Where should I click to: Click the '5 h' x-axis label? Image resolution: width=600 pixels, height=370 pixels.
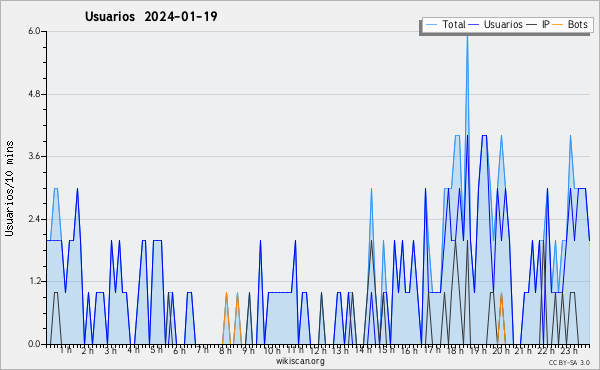click(x=157, y=350)
